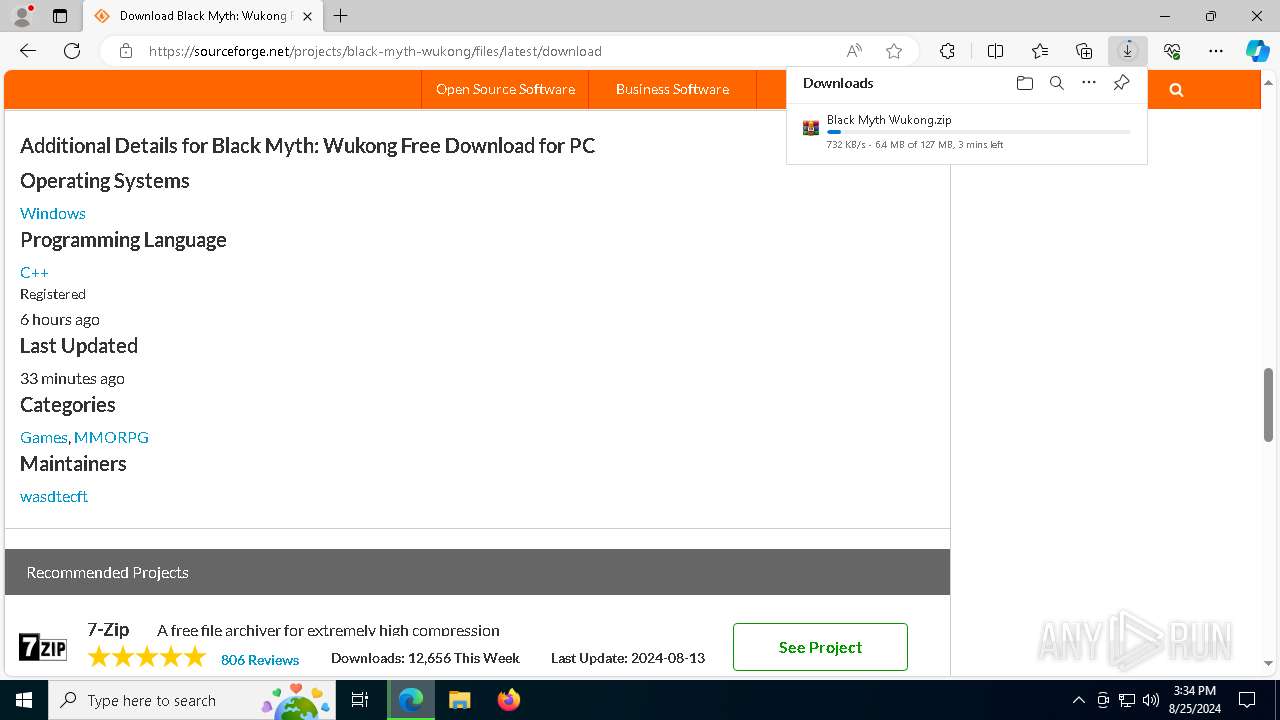1280x720 pixels.
Task: Open tab actions menu icon
Action: tap(60, 16)
